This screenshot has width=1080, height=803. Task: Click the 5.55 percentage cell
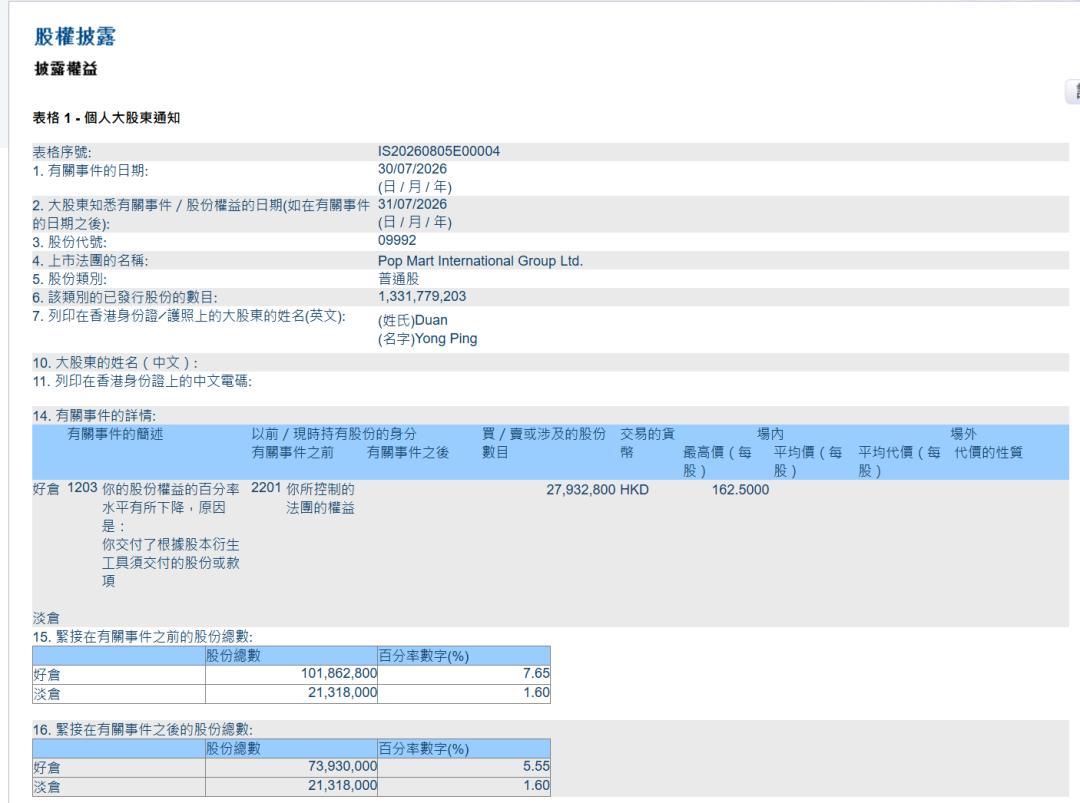[464, 767]
